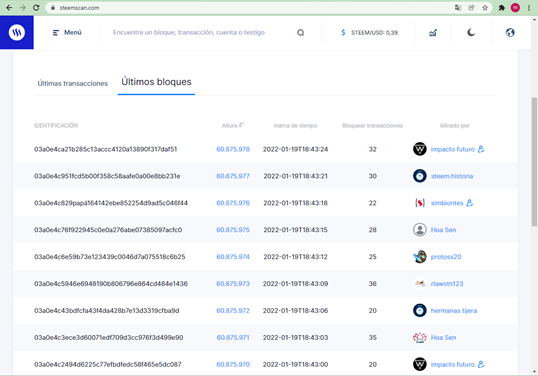The height and width of the screenshot is (376, 538).
Task: Open Chrome profile avatar
Action: 515,8
